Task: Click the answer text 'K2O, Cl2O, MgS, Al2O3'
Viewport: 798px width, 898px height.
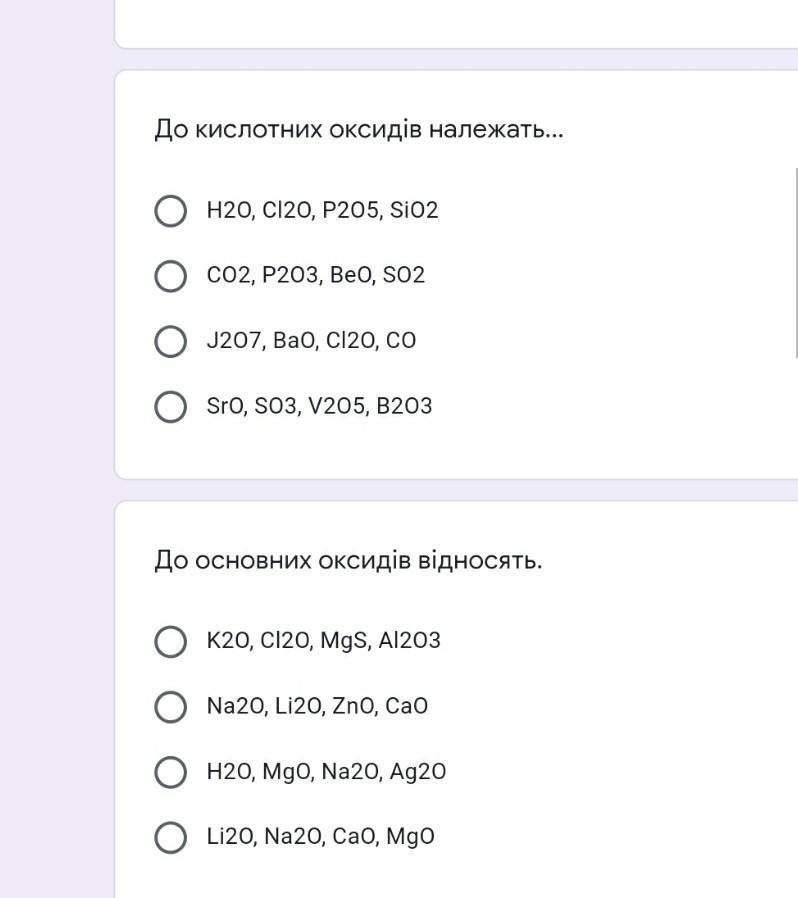Action: (x=323, y=641)
